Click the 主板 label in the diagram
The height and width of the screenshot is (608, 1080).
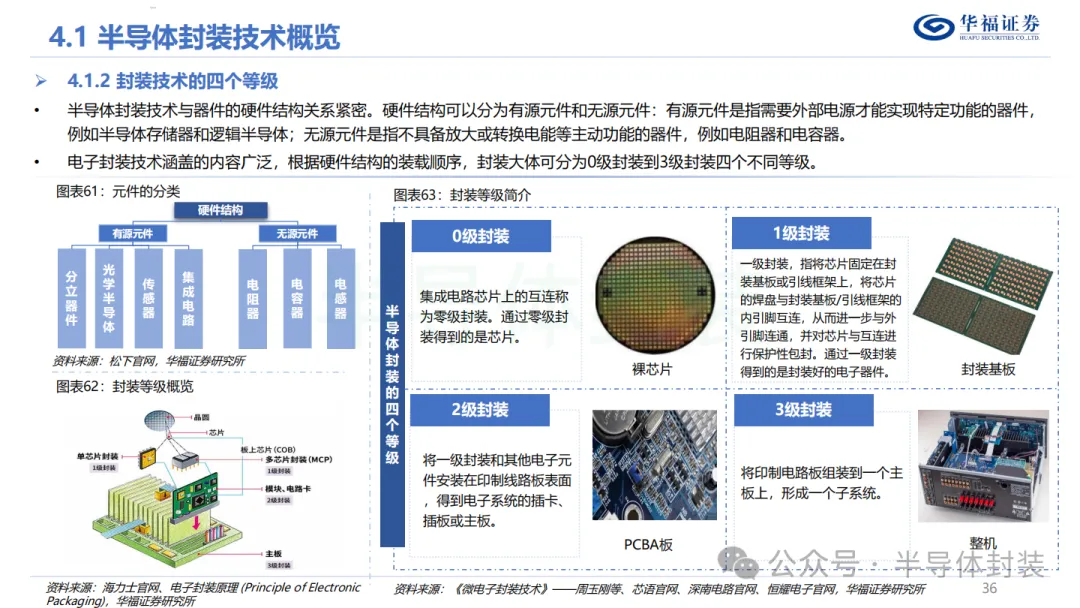coord(273,554)
